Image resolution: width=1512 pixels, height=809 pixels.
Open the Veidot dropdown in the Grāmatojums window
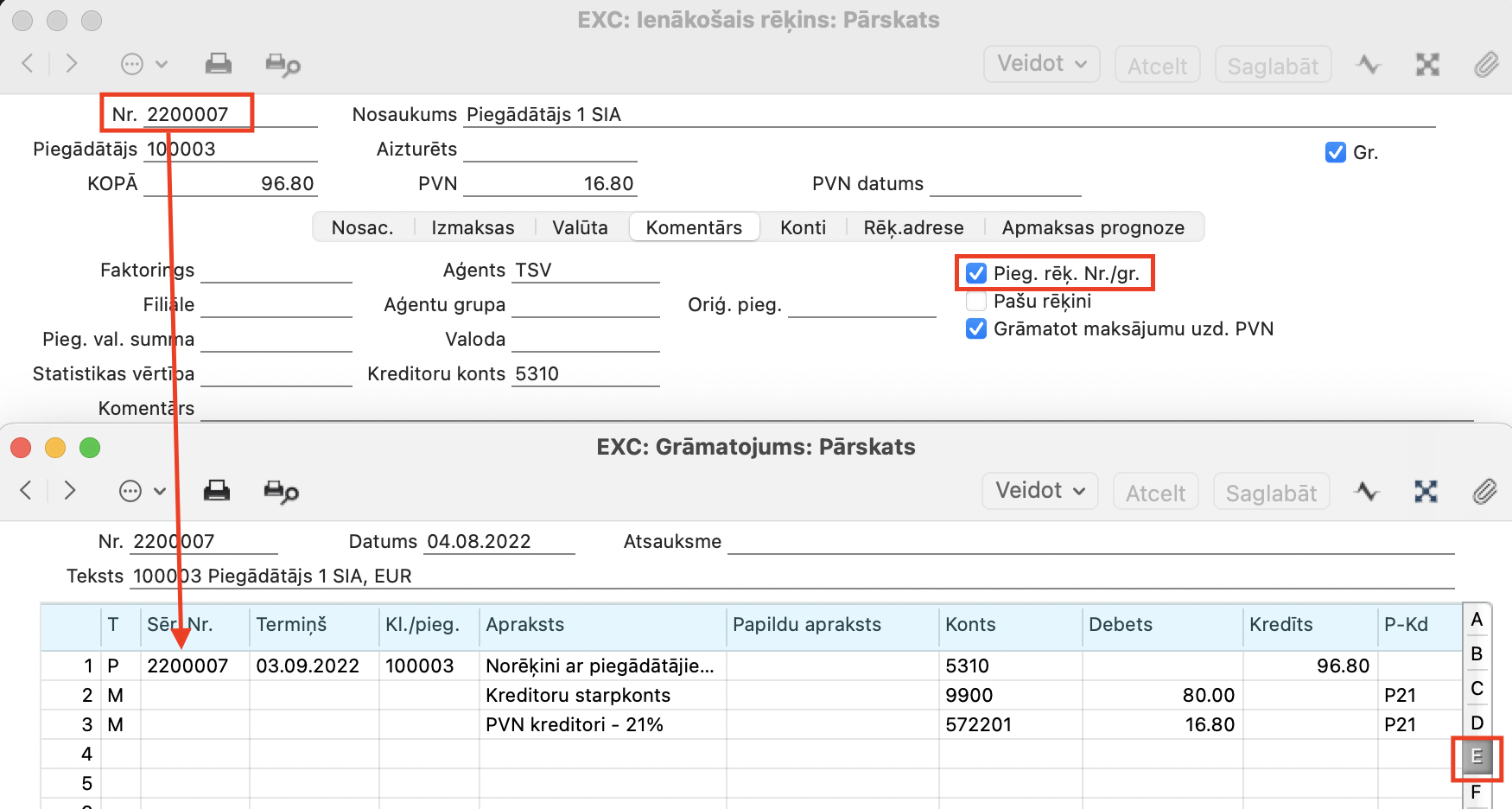[x=1039, y=491]
